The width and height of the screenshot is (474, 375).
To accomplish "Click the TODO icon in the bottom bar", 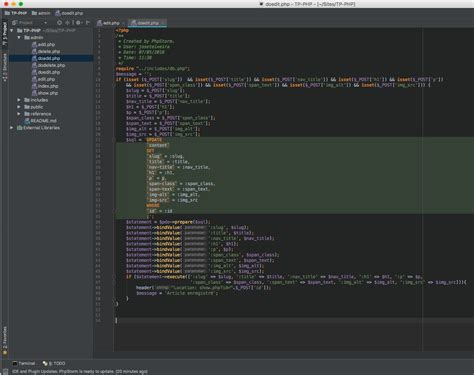I will click(45, 363).
